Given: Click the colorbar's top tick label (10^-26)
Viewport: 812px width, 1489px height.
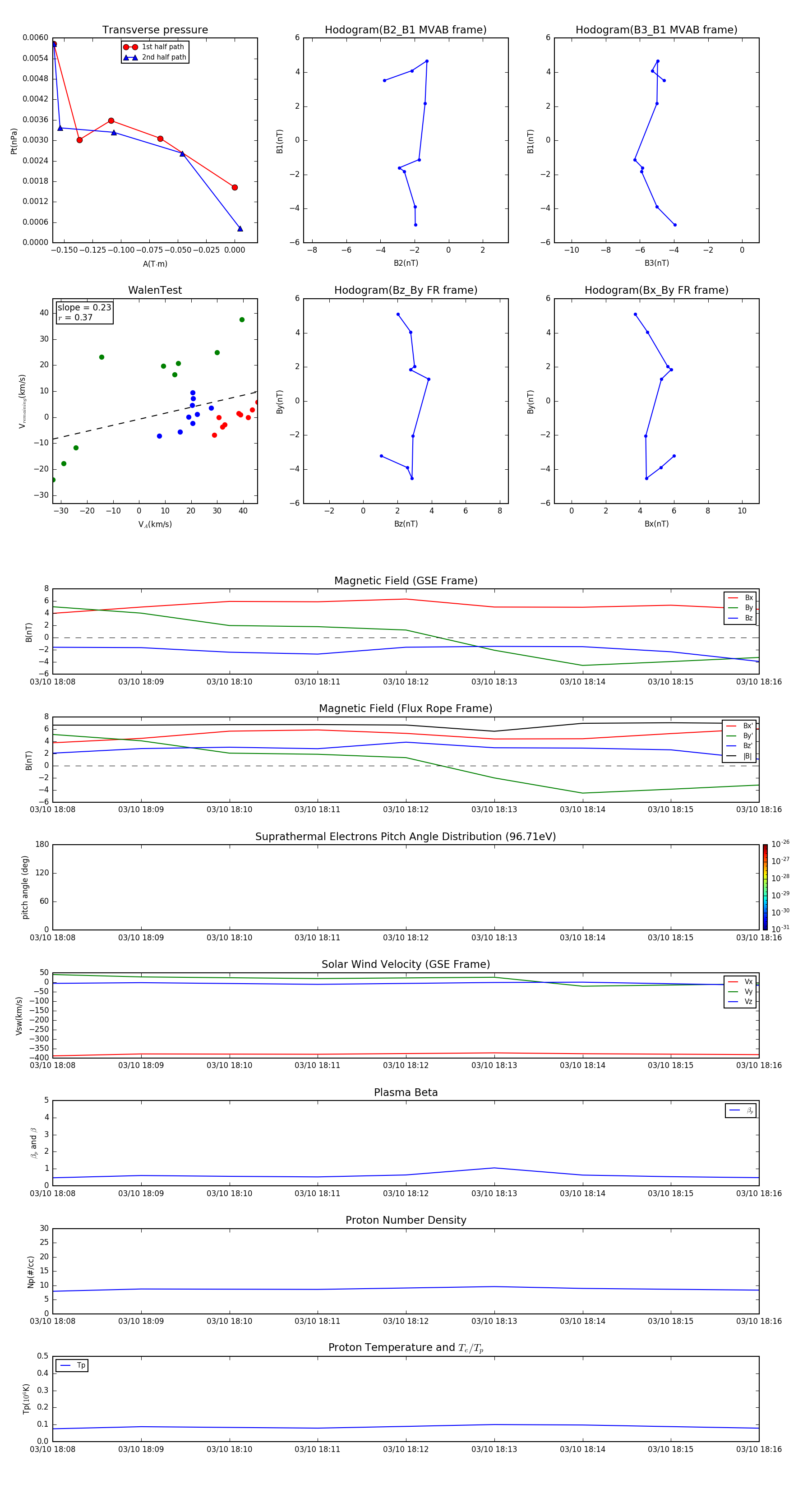Looking at the screenshot, I should [780, 844].
